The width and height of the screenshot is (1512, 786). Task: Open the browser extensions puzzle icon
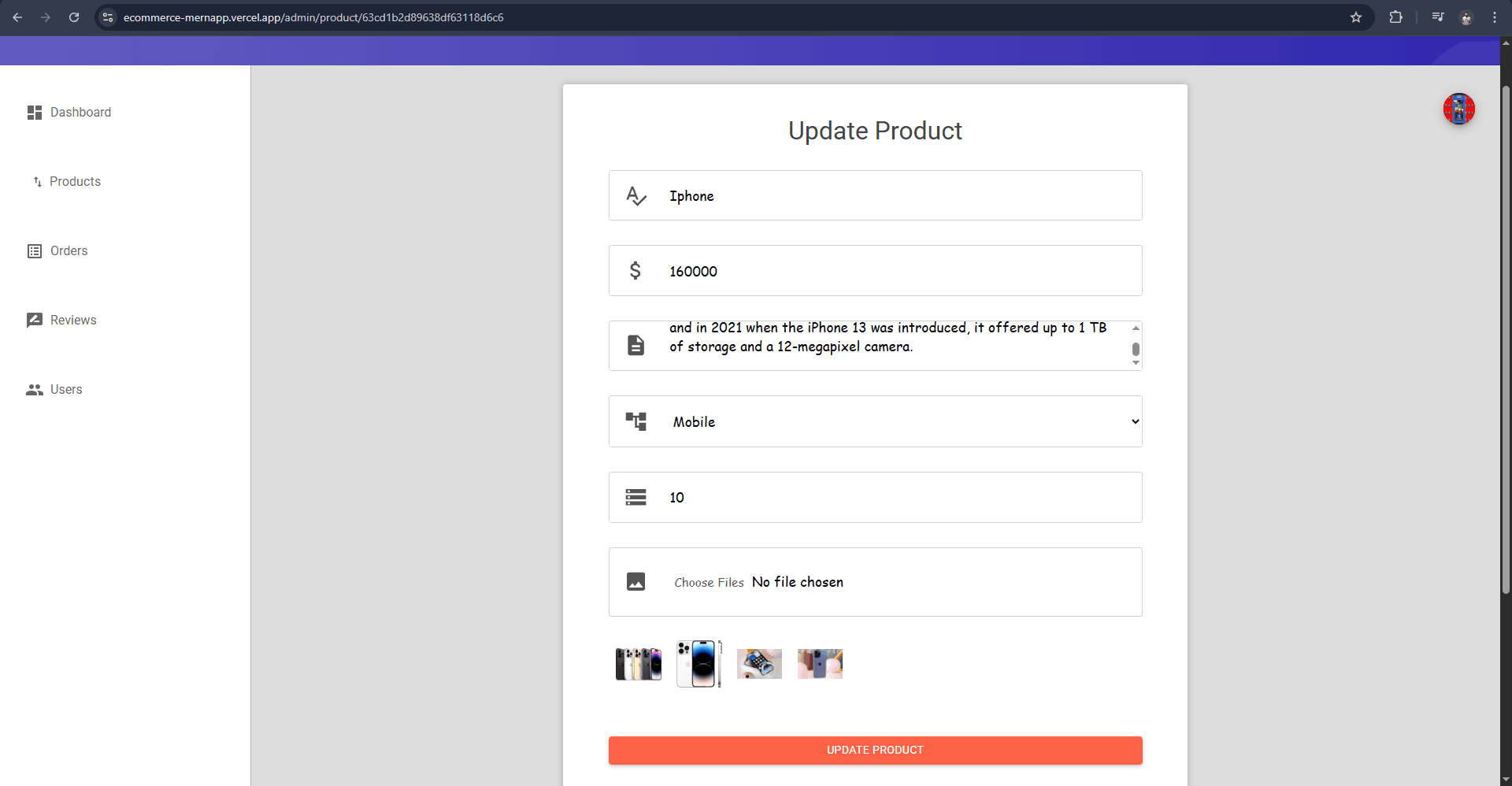pyautogui.click(x=1395, y=17)
